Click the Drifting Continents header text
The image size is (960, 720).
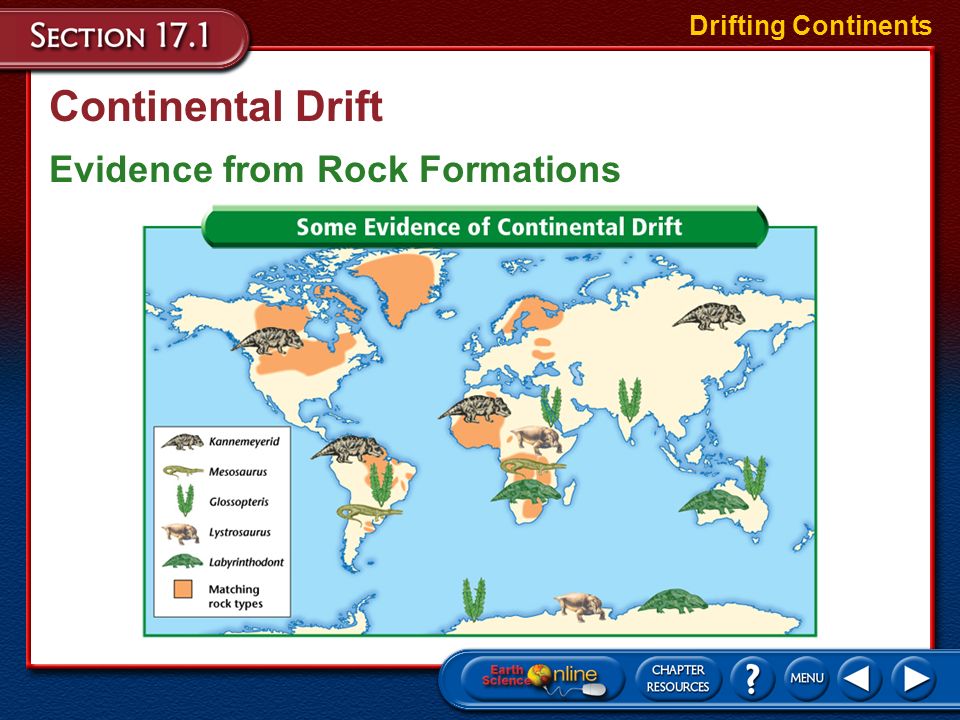811,26
